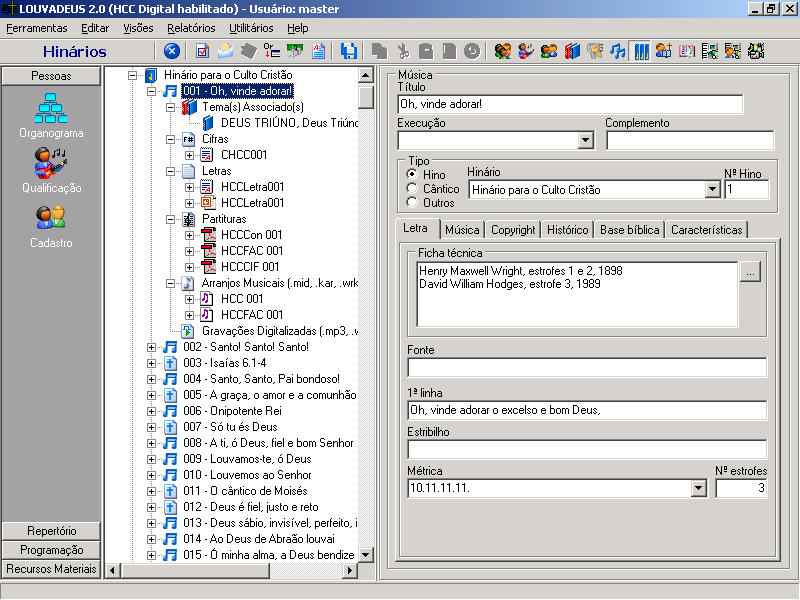This screenshot has width=800, height=600.
Task: Click the blue round X close icon in toolbar
Action: [172, 51]
